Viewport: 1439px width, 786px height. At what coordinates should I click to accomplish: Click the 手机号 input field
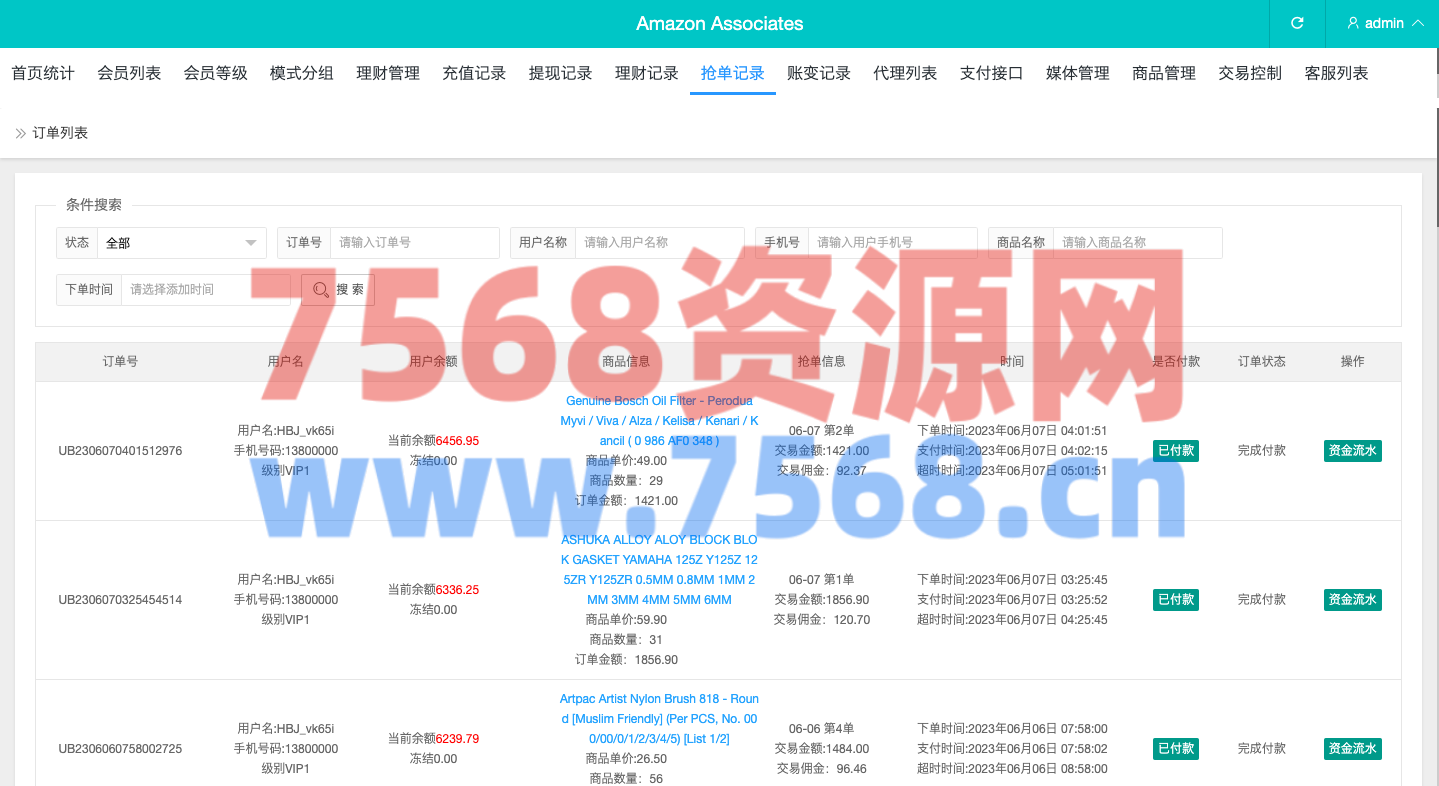click(891, 243)
